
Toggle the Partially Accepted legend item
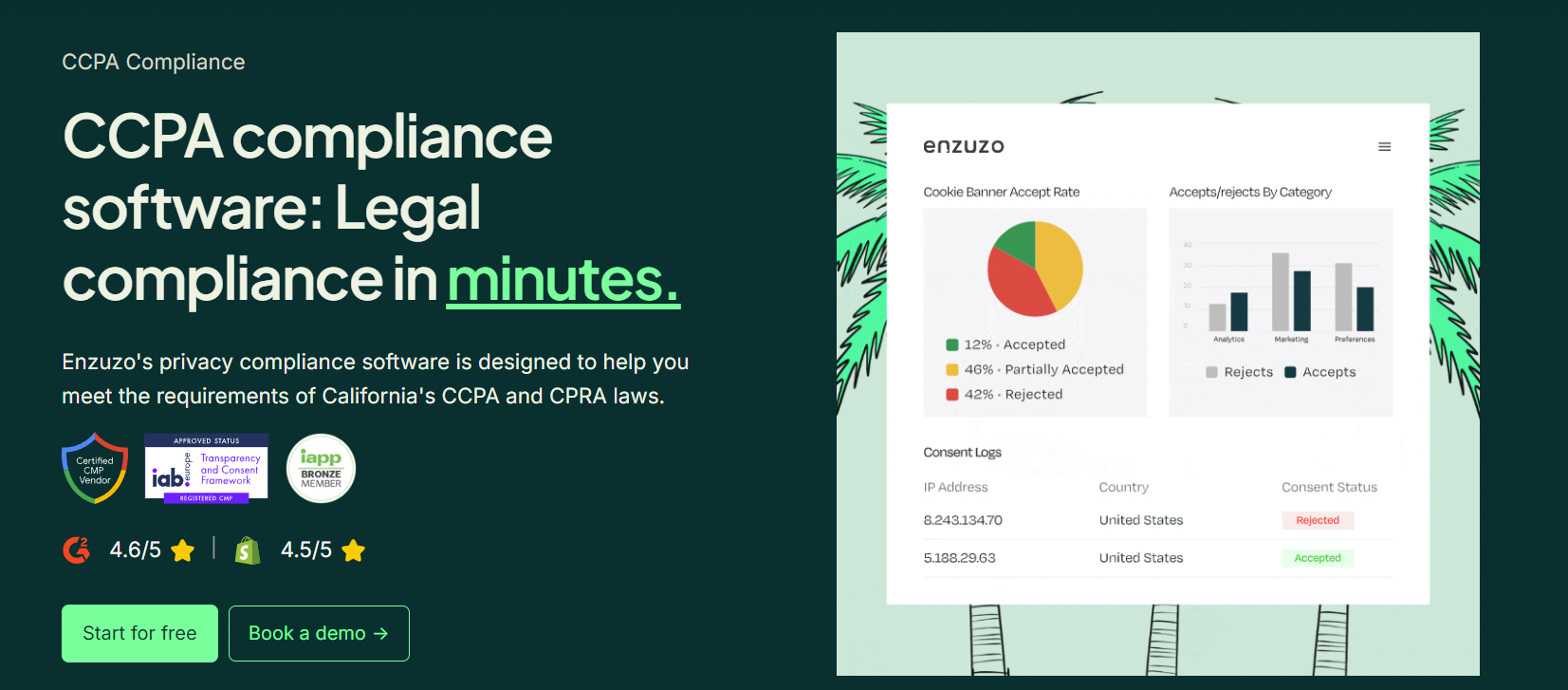click(1044, 369)
